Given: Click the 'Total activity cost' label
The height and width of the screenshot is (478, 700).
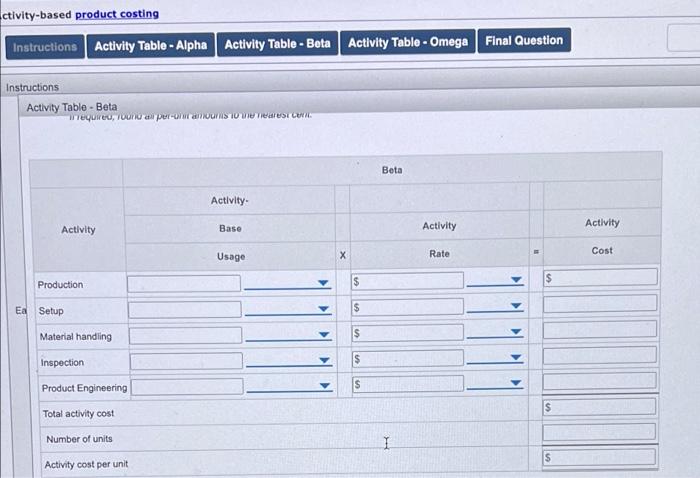Looking at the screenshot, I should (78, 414).
